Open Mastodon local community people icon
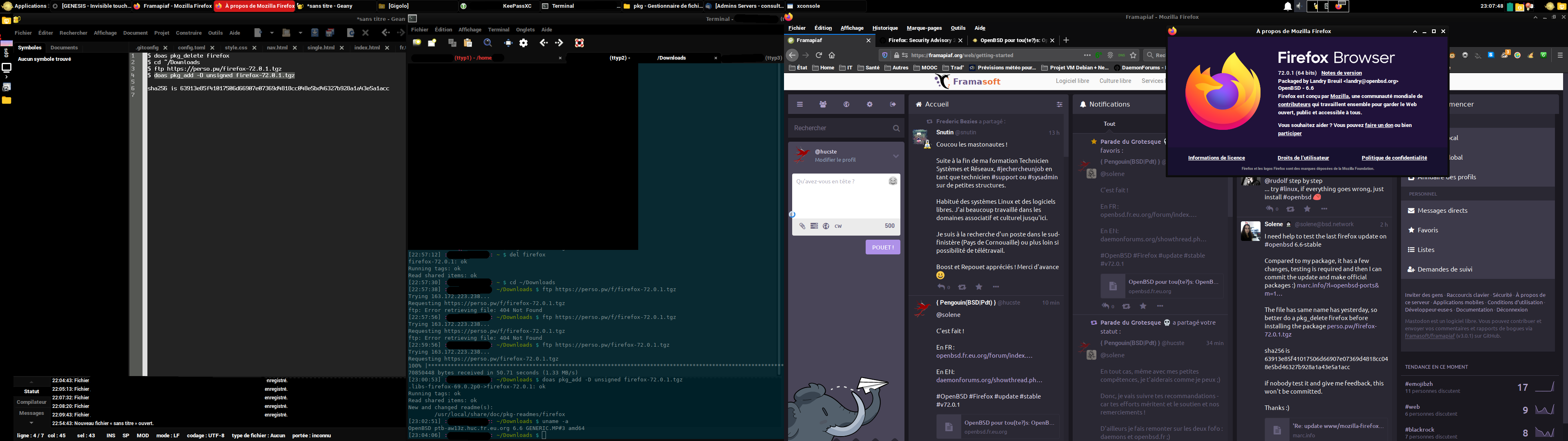The width and height of the screenshot is (1568, 441). coord(823,104)
